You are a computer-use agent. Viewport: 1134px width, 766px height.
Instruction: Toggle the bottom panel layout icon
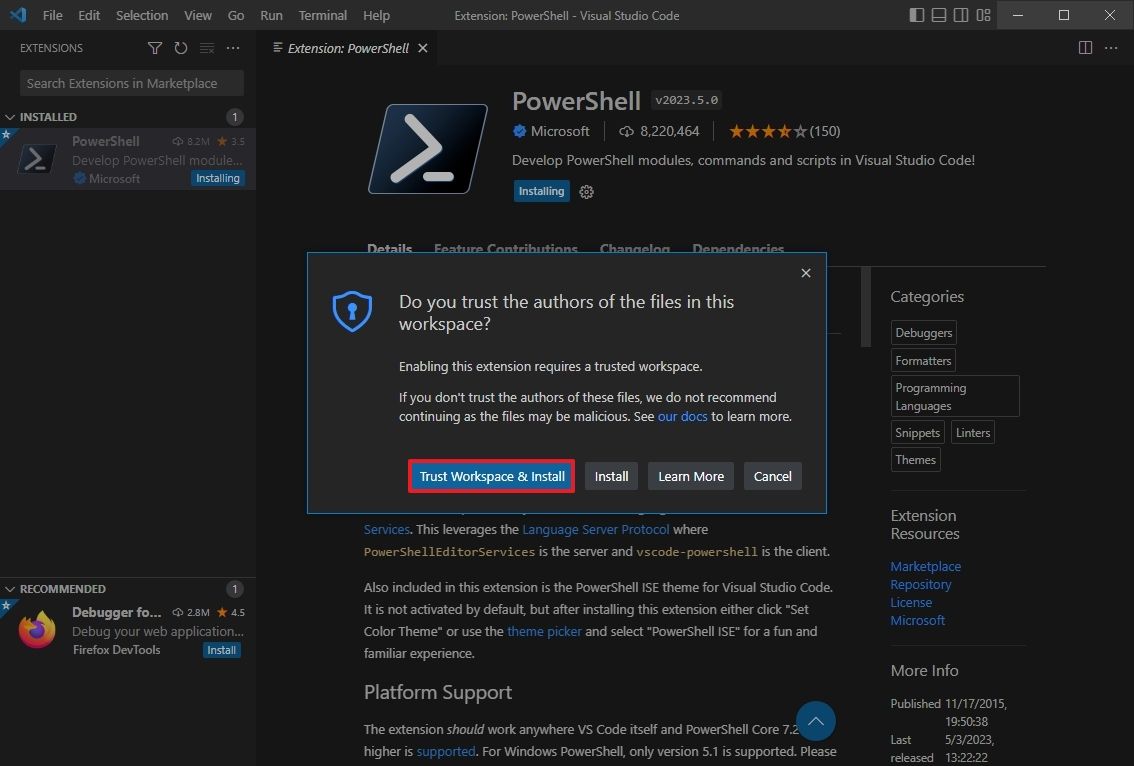939,15
